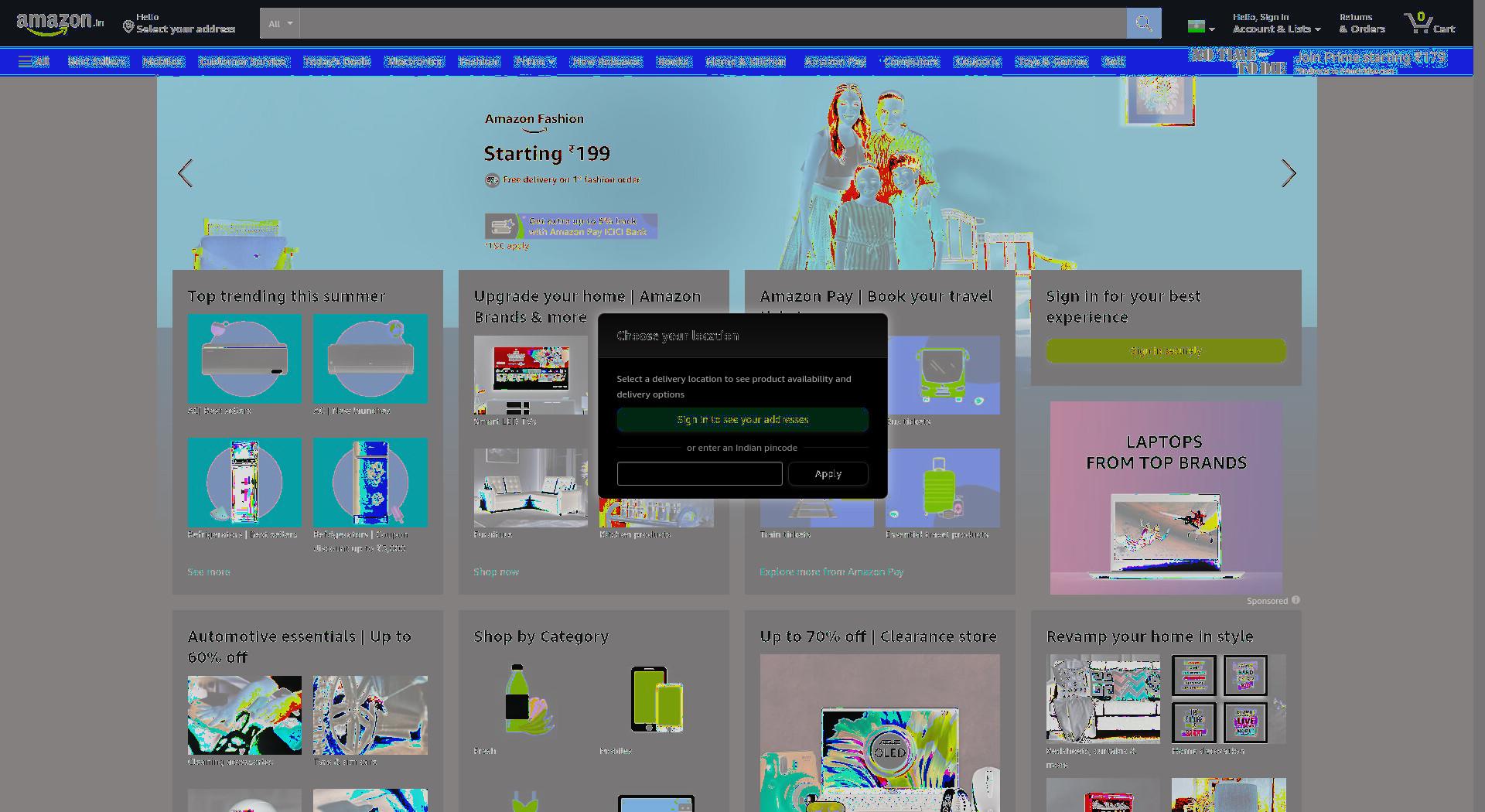Go to the previous banner slide

click(185, 173)
